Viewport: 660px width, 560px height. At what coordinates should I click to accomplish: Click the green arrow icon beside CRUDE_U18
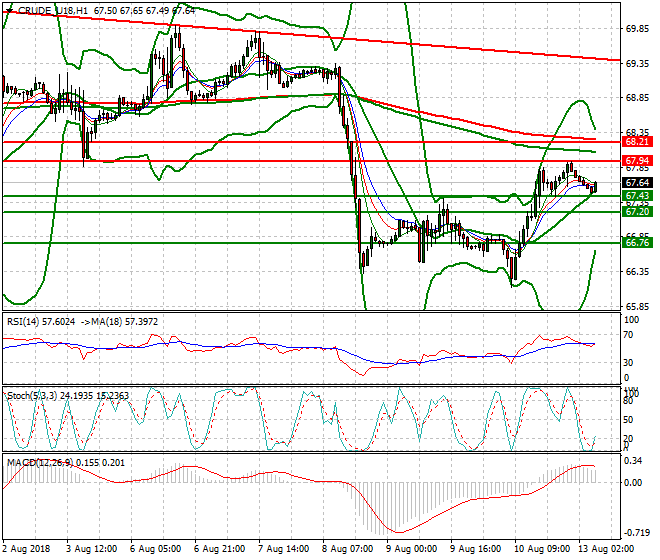click(10, 11)
